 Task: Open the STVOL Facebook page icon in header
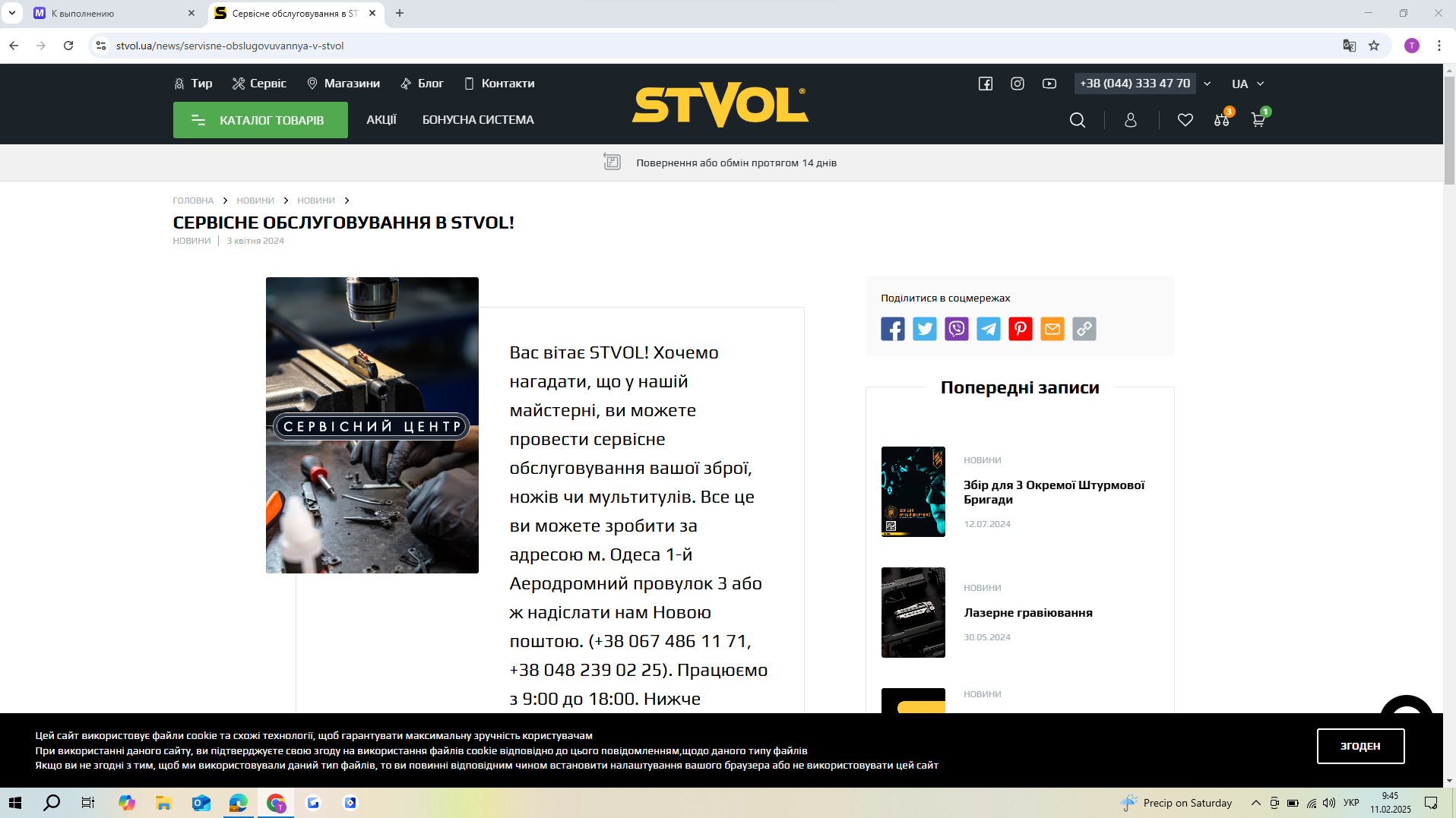click(986, 84)
